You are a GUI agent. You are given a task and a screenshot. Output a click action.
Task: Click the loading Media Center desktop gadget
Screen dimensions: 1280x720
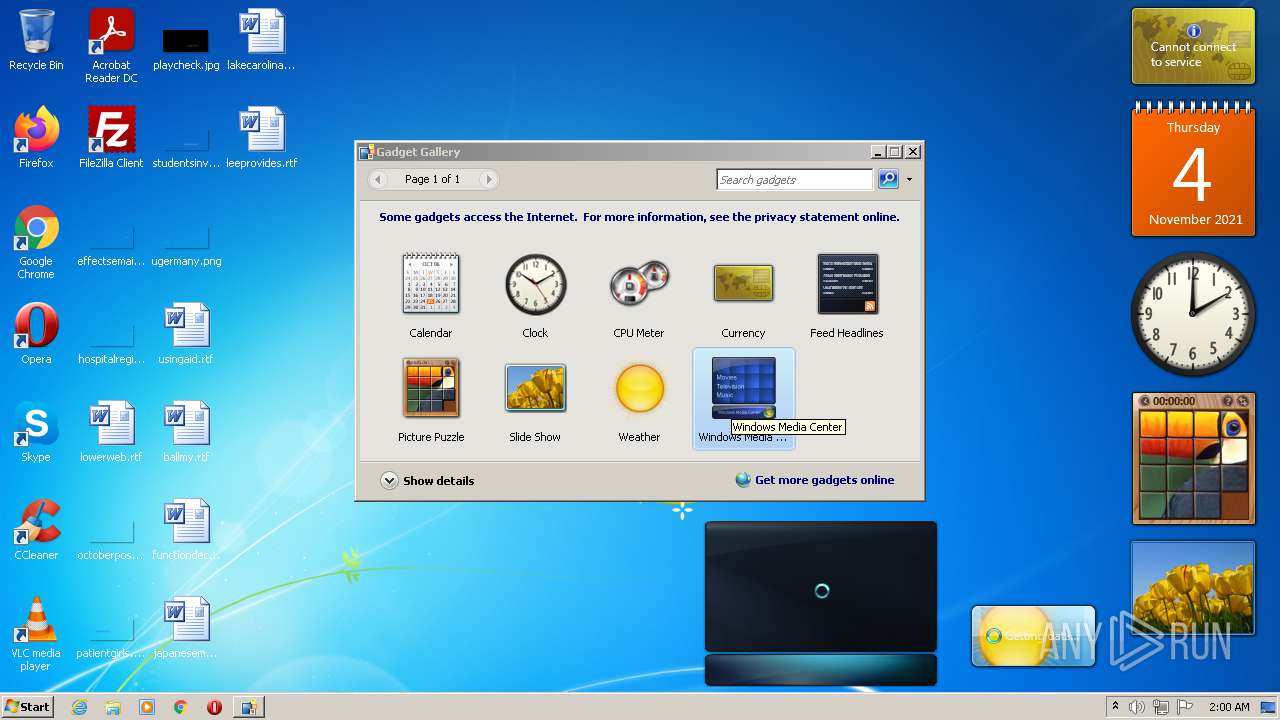pyautogui.click(x=821, y=603)
